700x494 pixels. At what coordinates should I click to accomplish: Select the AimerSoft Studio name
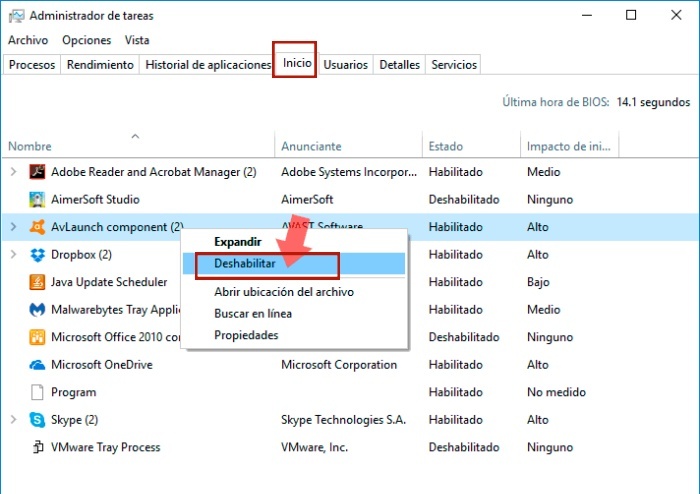(95, 199)
